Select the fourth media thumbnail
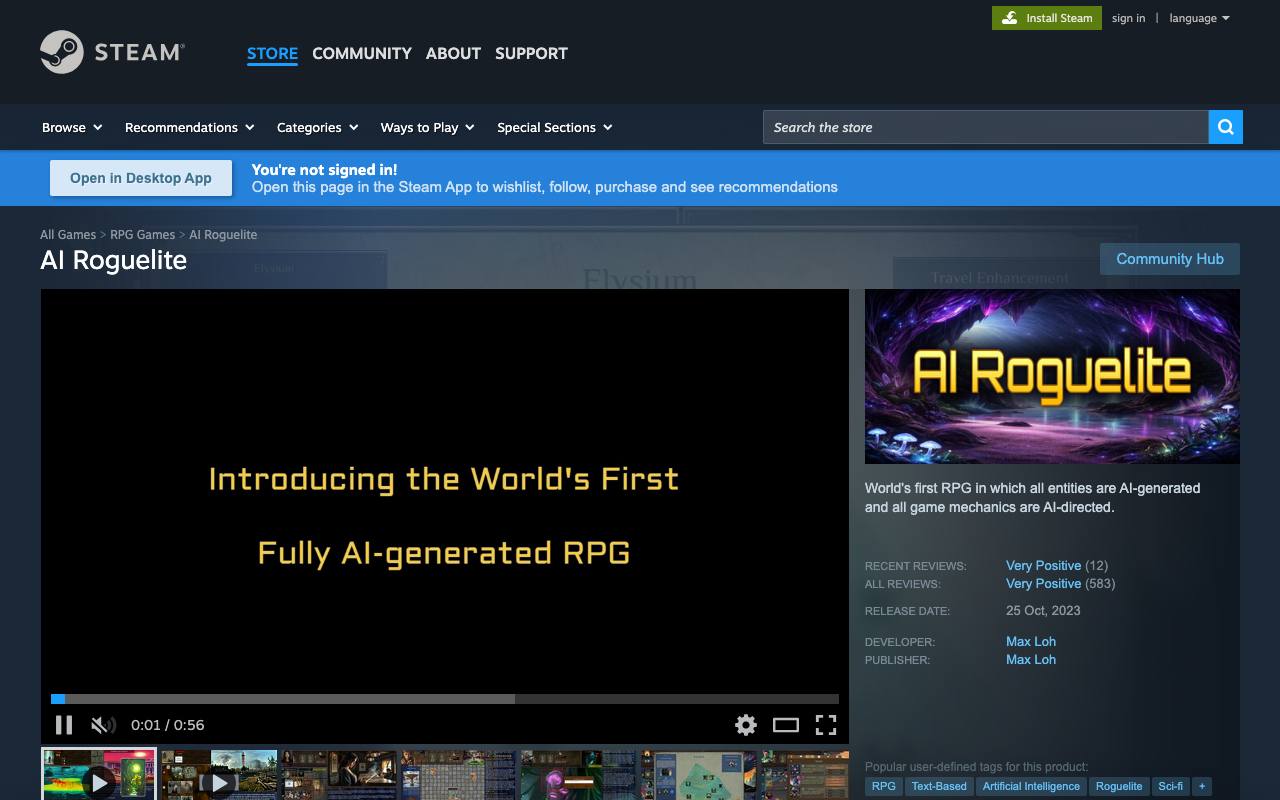Screen dimensions: 1280x800 tap(459, 774)
